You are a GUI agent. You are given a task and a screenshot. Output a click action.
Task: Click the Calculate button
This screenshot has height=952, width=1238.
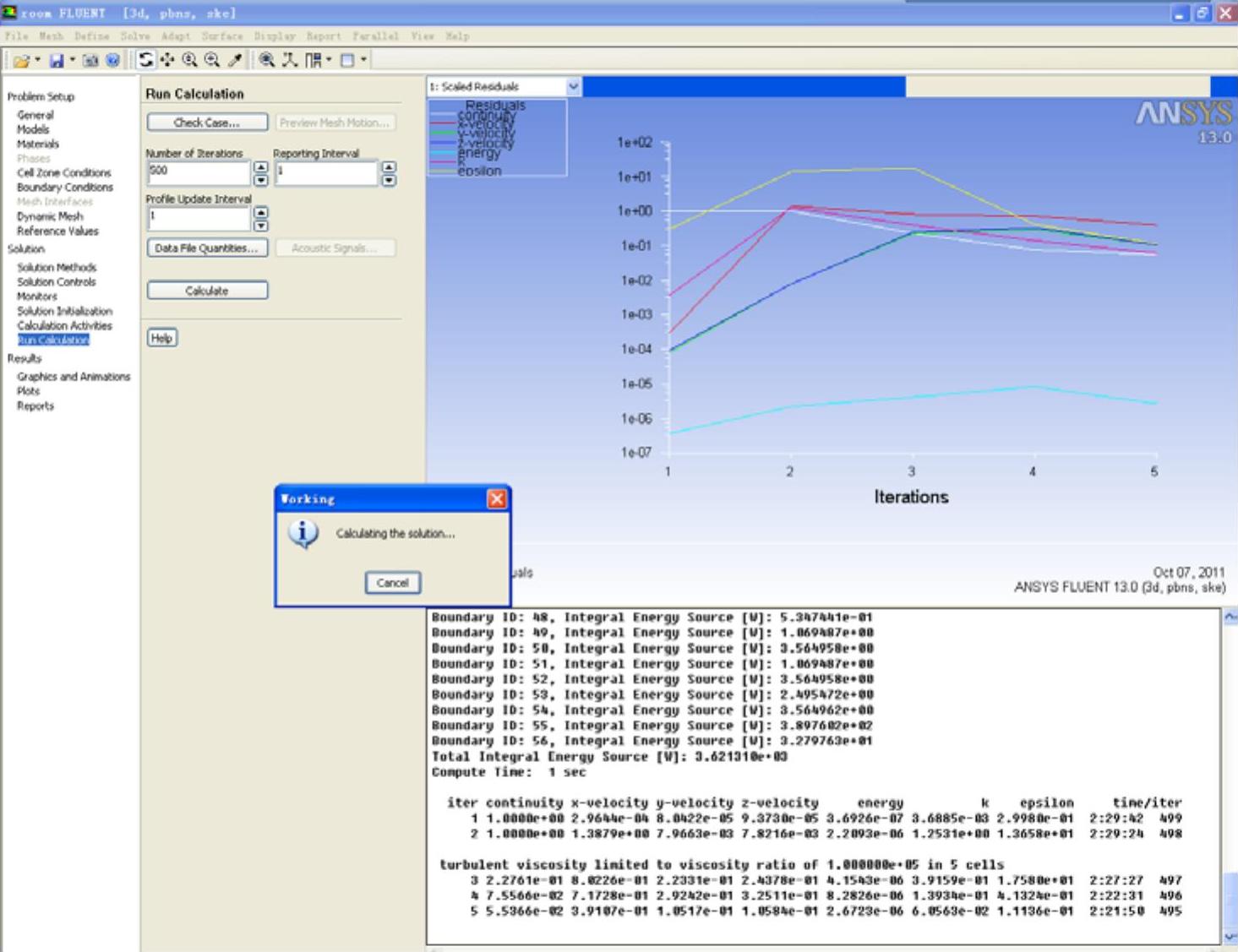pos(207,291)
